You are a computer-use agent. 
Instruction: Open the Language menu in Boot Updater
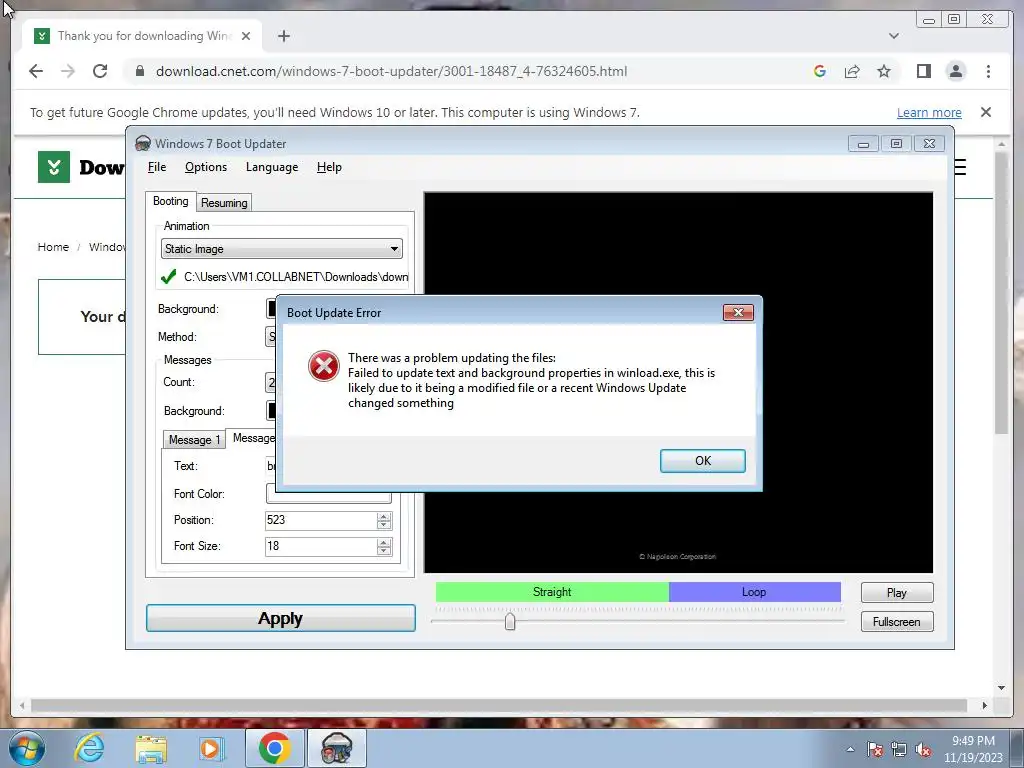(x=272, y=167)
